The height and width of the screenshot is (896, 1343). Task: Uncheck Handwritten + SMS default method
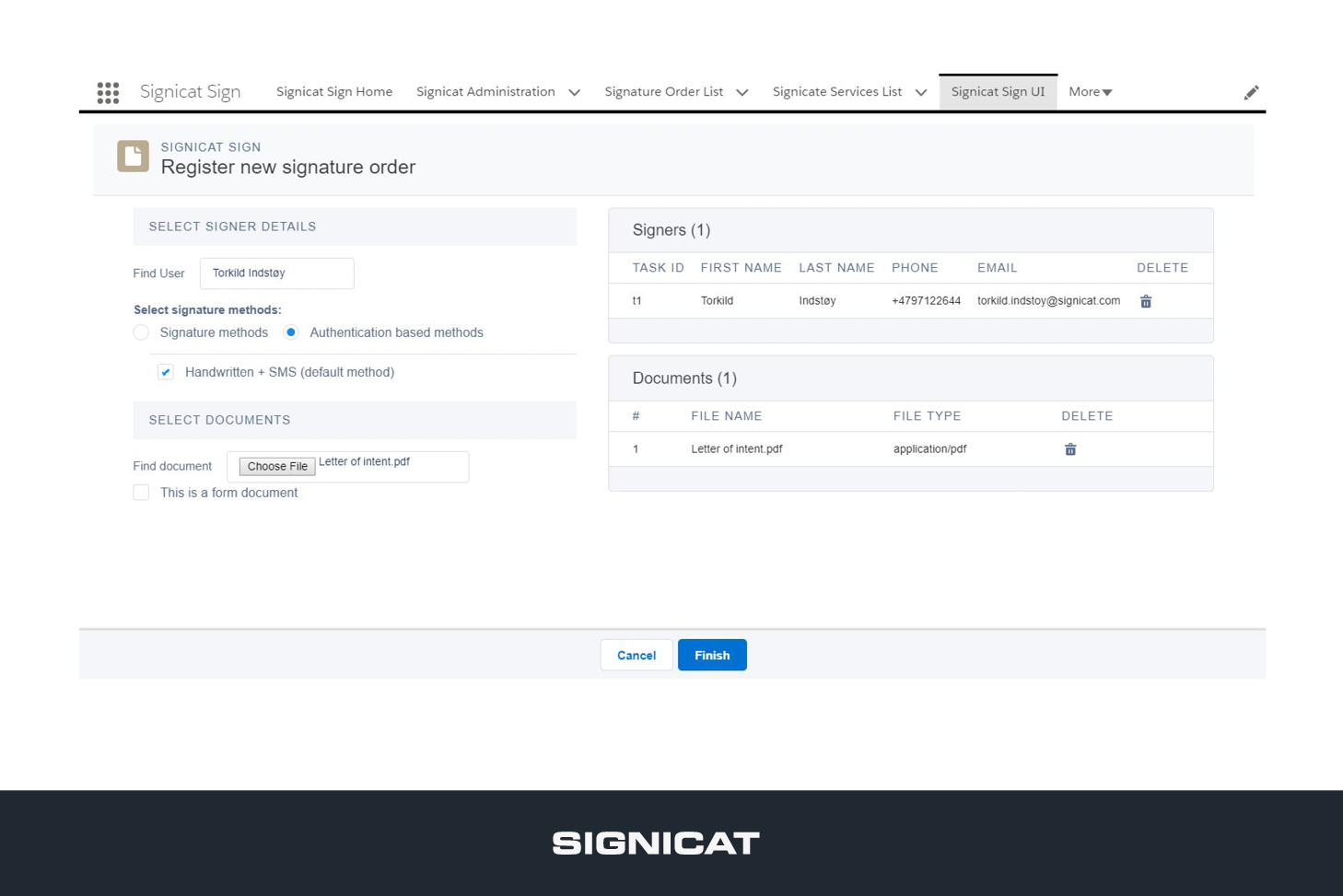[x=165, y=372]
